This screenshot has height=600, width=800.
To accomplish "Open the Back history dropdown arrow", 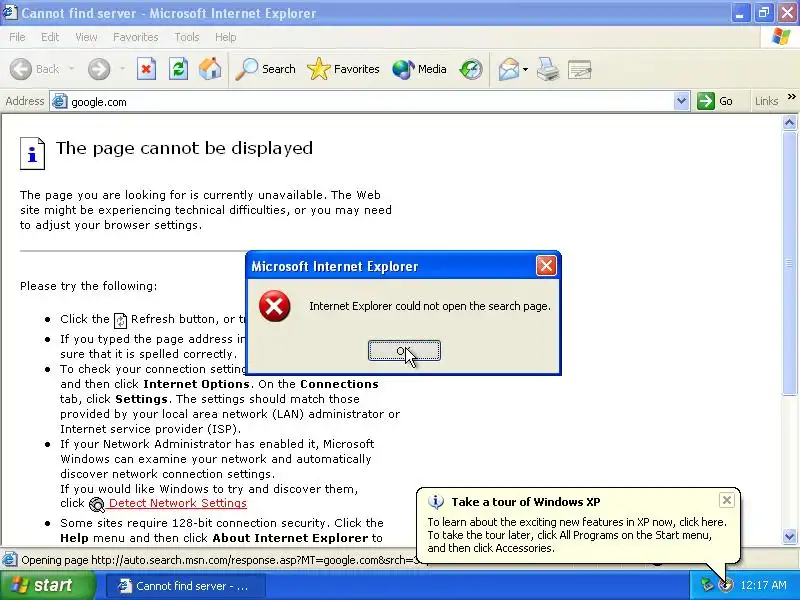I will 71,69.
